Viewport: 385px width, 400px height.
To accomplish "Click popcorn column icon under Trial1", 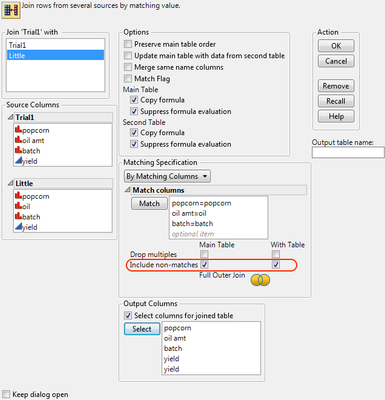I will (x=18, y=130).
